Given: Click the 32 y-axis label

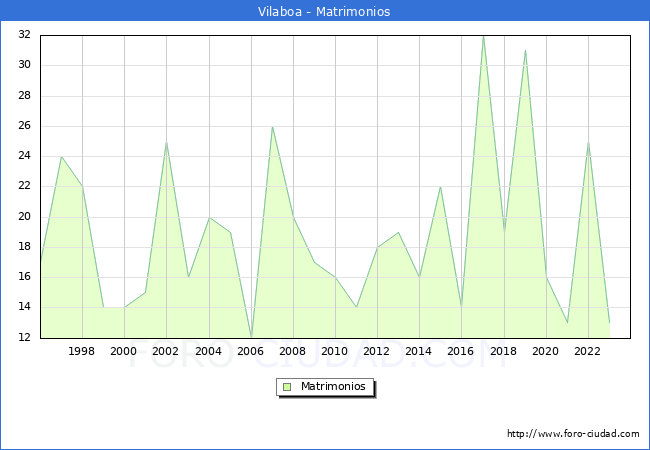Looking at the screenshot, I should [x=24, y=35].
